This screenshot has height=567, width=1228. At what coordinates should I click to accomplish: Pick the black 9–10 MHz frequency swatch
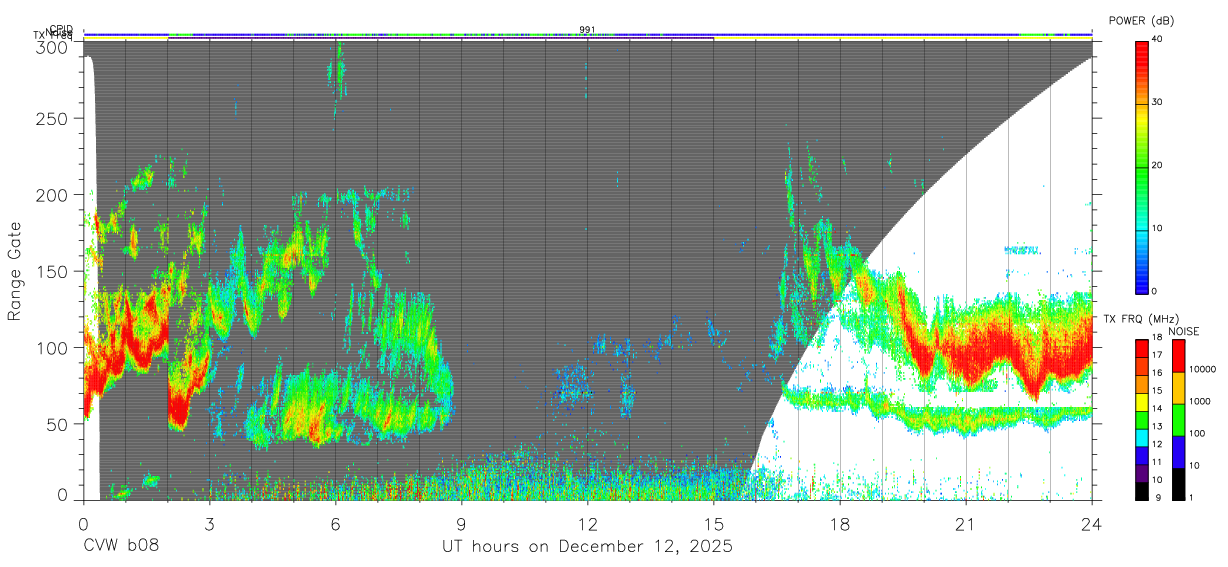point(1142,491)
